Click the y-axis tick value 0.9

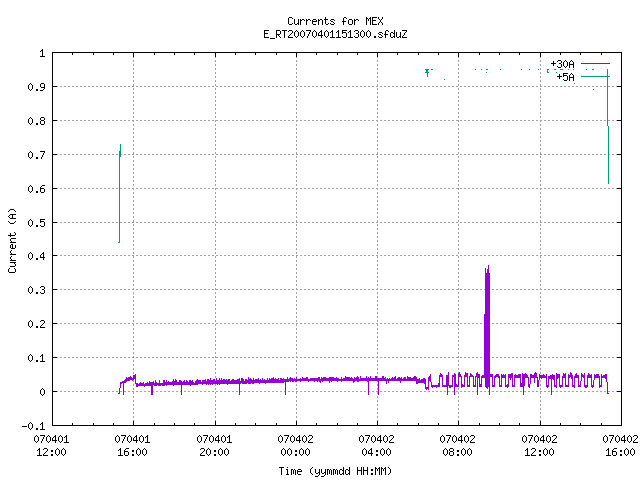[x=36, y=87]
